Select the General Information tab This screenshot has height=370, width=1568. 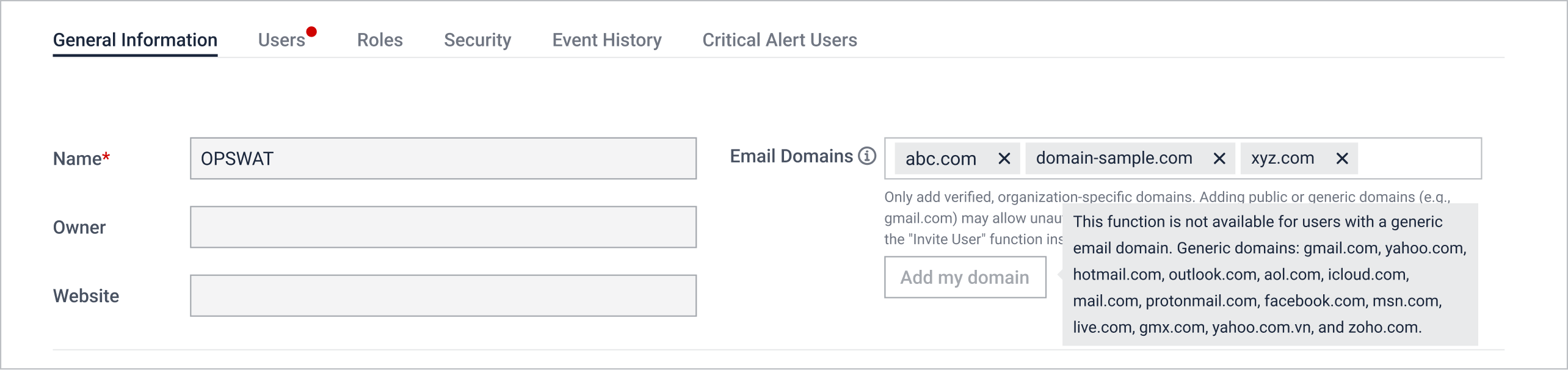(135, 40)
